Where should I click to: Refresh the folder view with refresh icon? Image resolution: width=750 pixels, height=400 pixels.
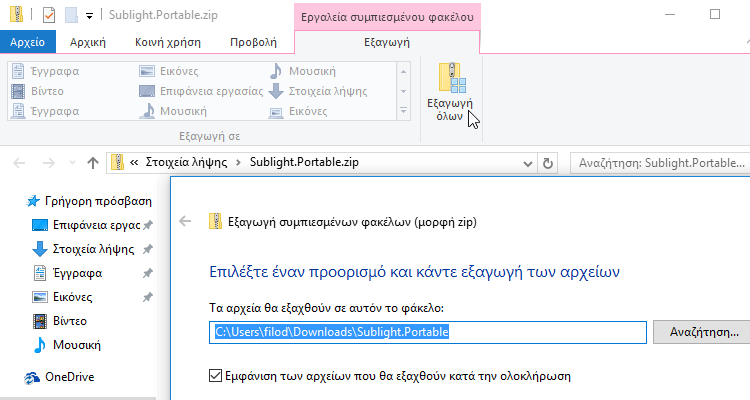(x=548, y=164)
